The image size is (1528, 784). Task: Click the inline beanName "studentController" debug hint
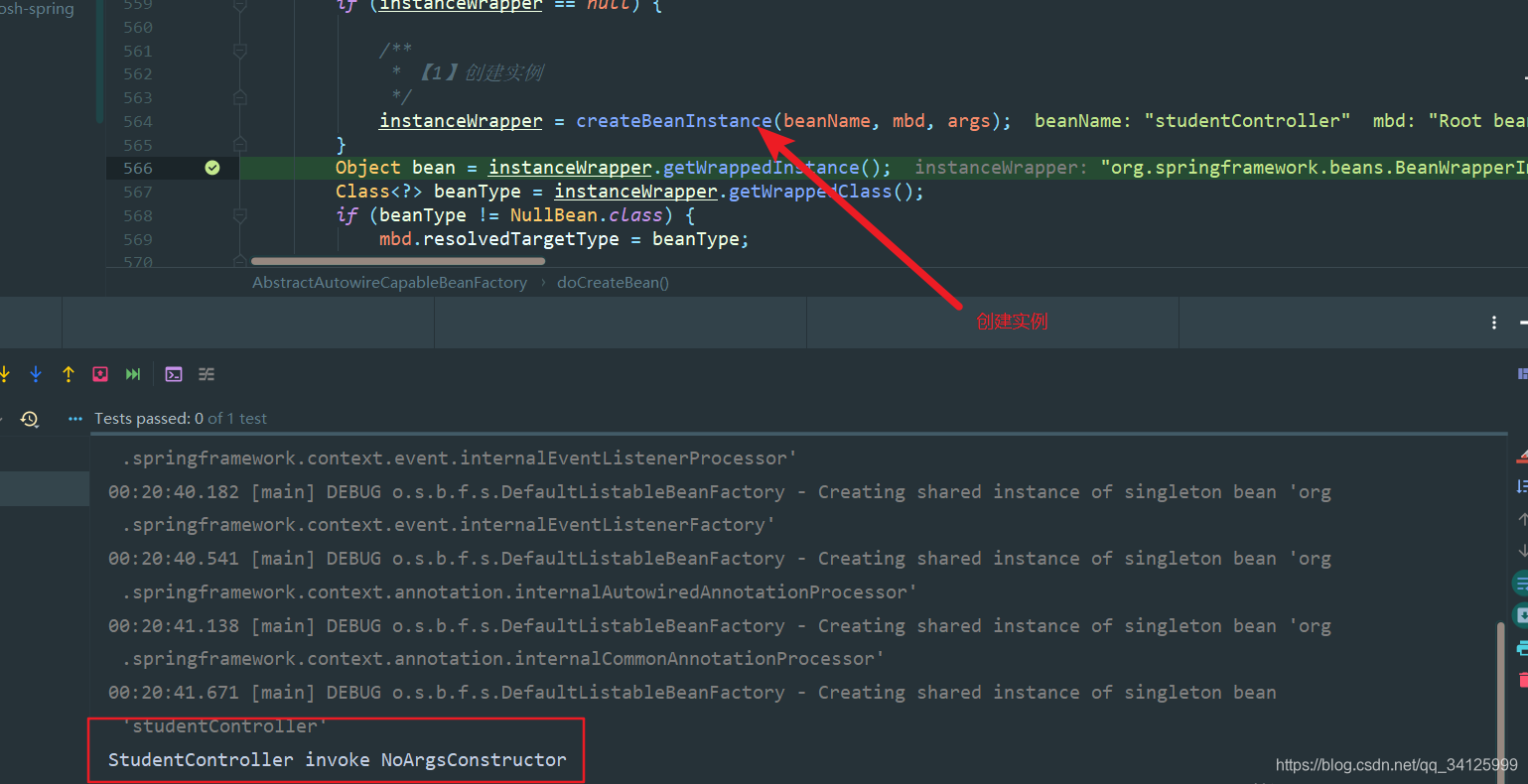click(1192, 121)
